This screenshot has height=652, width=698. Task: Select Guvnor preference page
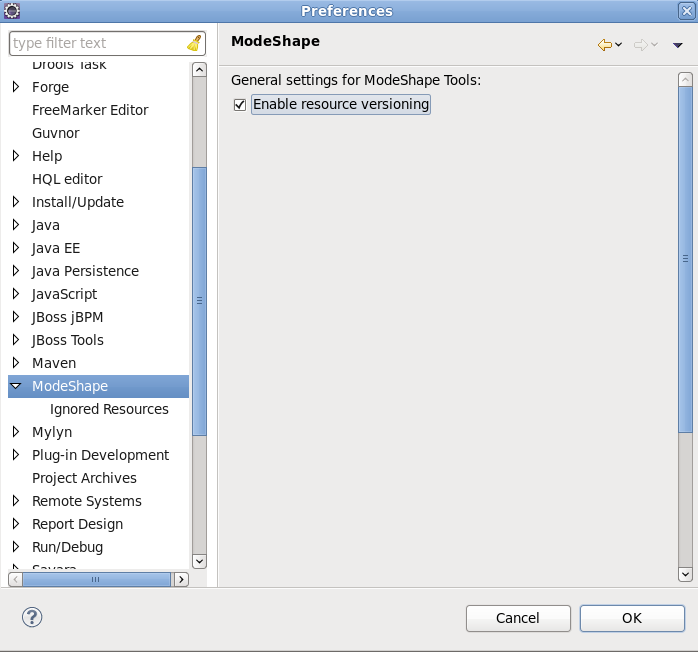tap(56, 133)
